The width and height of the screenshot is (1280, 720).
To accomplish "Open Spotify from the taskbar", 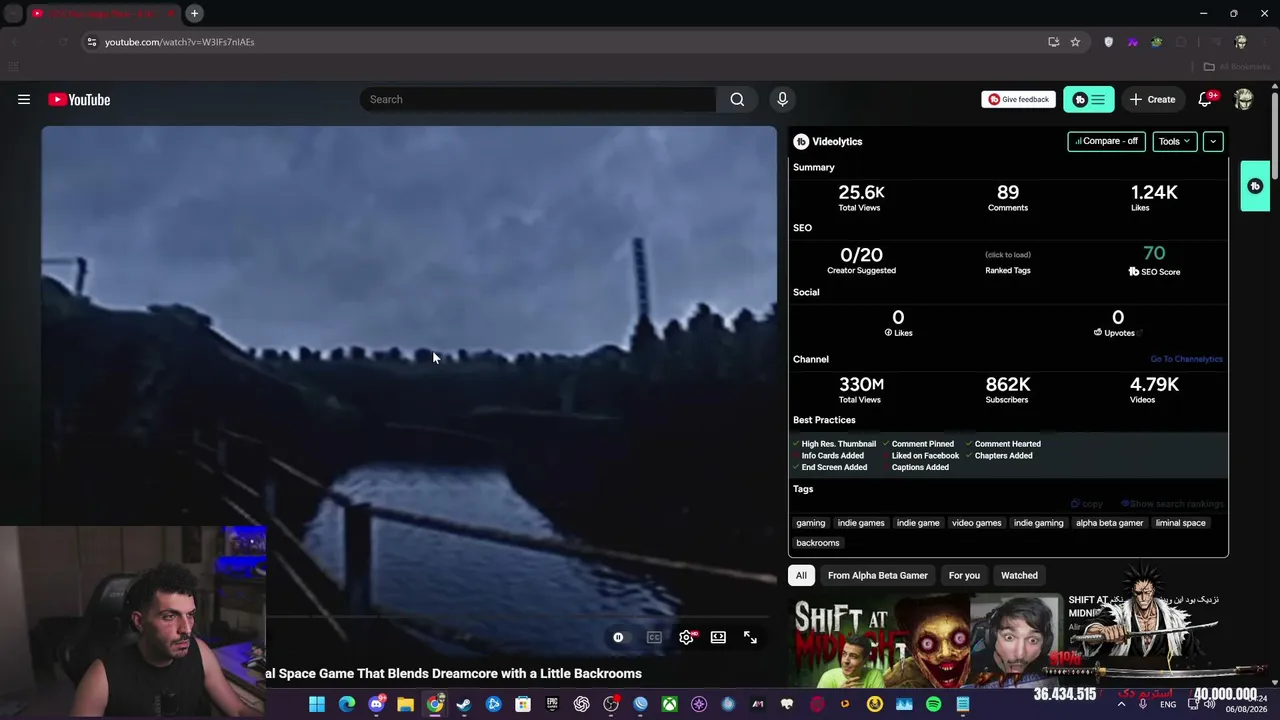I will pyautogui.click(x=933, y=704).
